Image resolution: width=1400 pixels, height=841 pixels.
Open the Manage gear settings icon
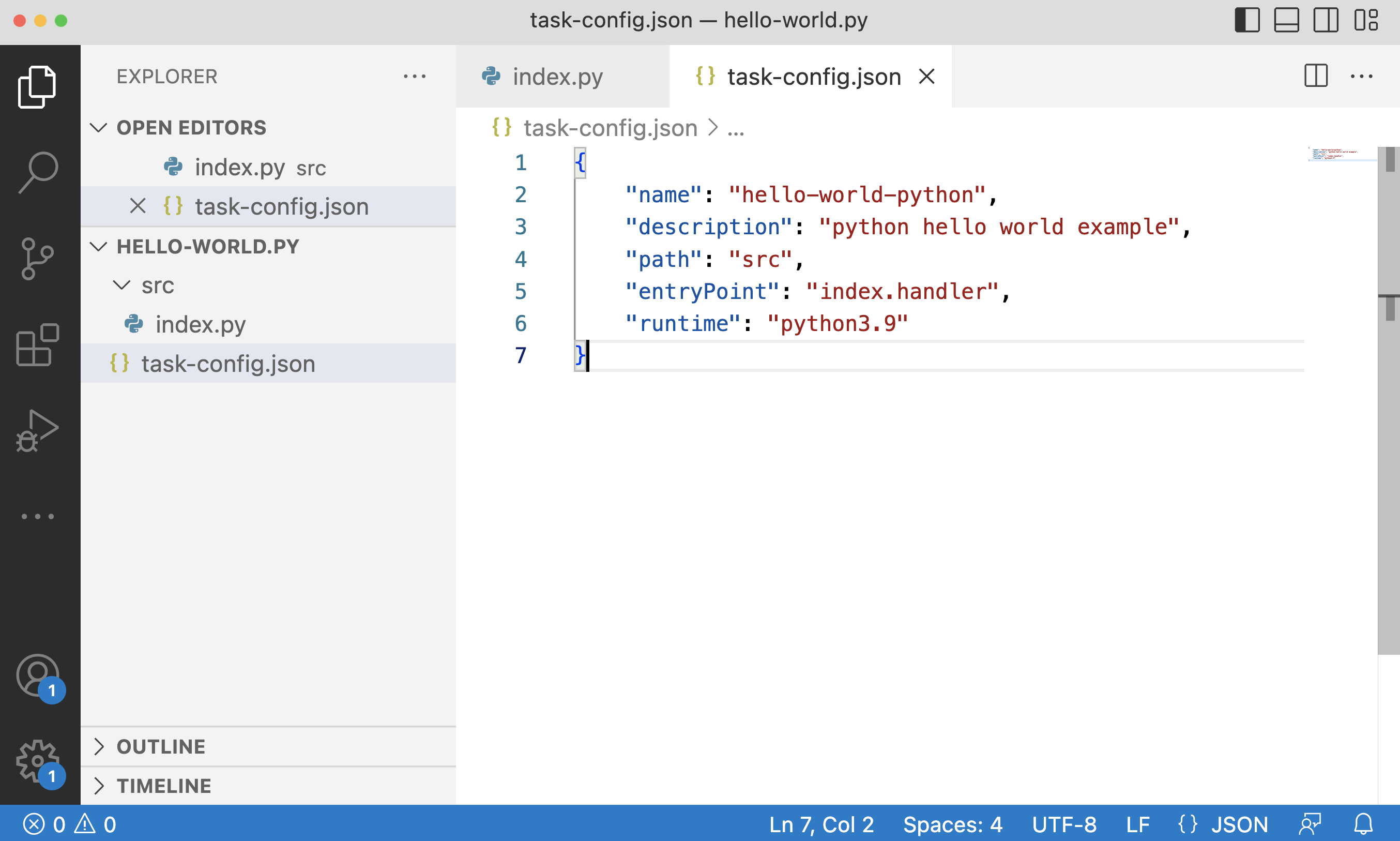pyautogui.click(x=38, y=760)
